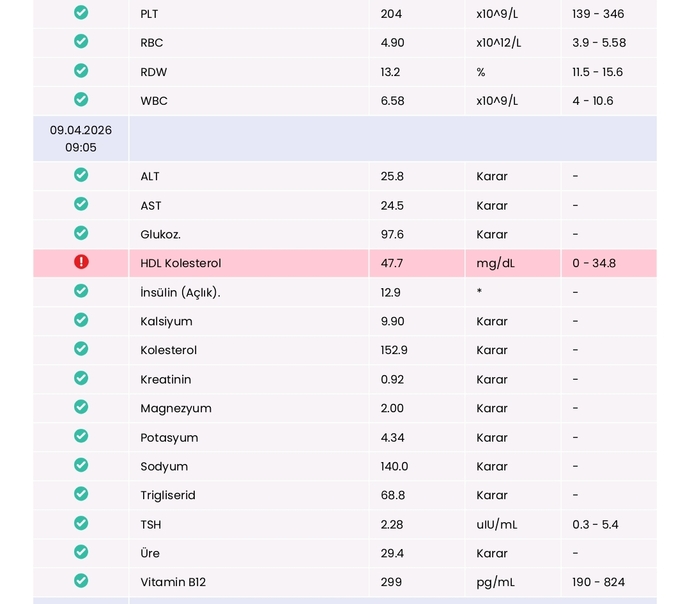This screenshot has width=690, height=604.
Task: Click the Vitamin B12 reference range 190 - 824
Action: click(x=598, y=582)
